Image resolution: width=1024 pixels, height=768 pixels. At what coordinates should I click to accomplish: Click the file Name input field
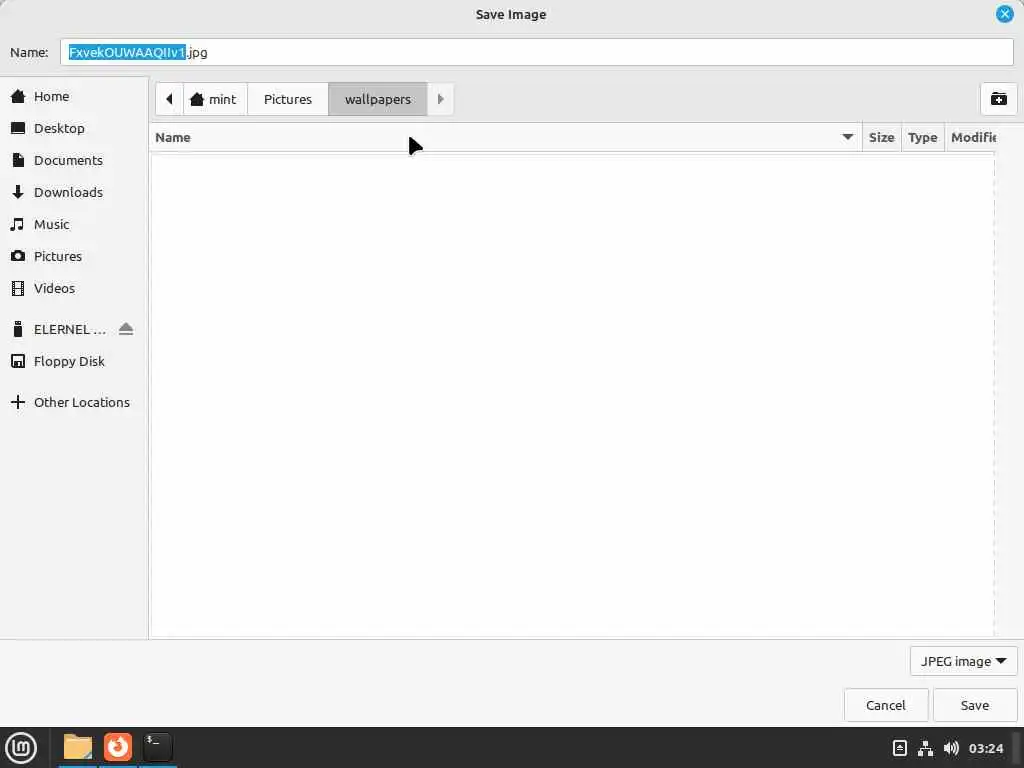[537, 52]
